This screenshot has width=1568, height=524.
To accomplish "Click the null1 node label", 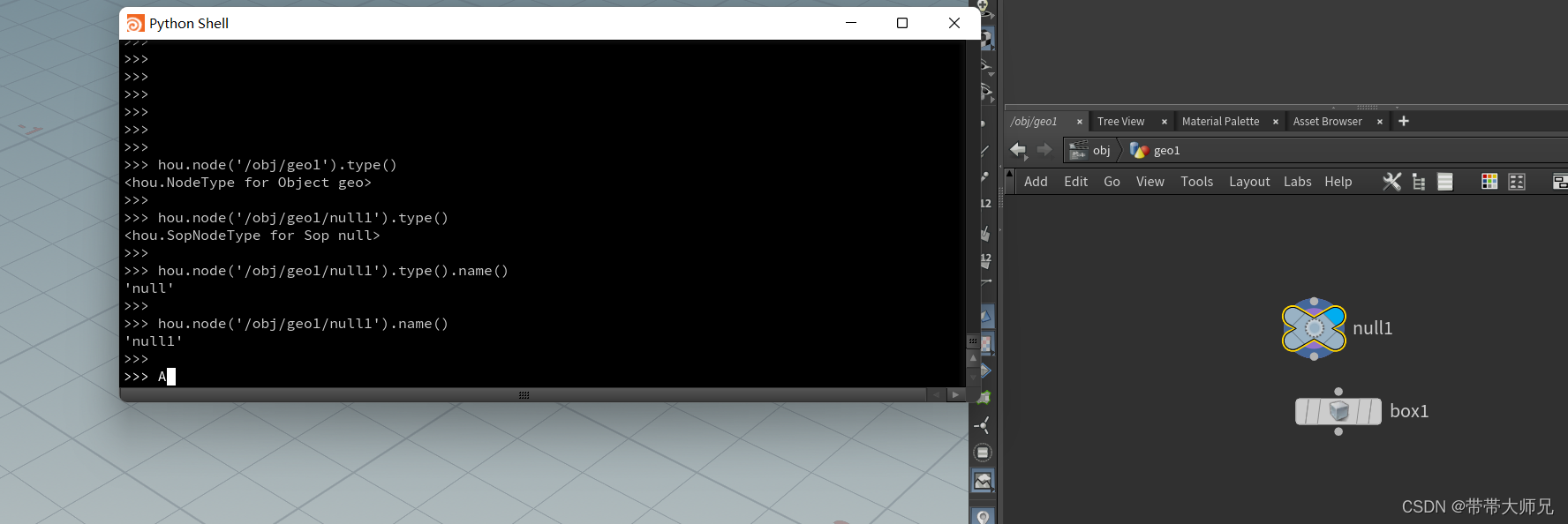I will click(1373, 328).
